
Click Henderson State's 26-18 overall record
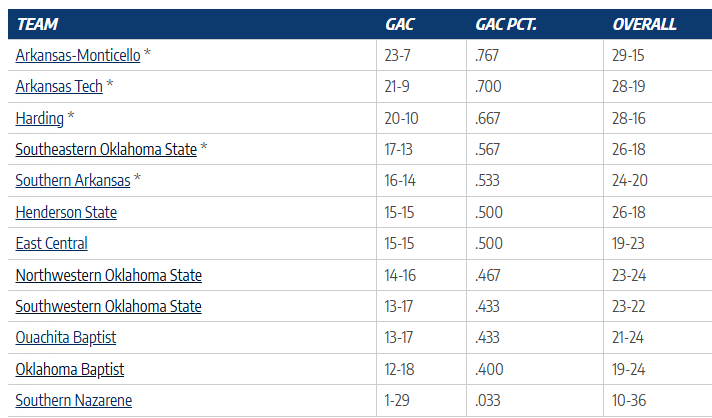(629, 212)
